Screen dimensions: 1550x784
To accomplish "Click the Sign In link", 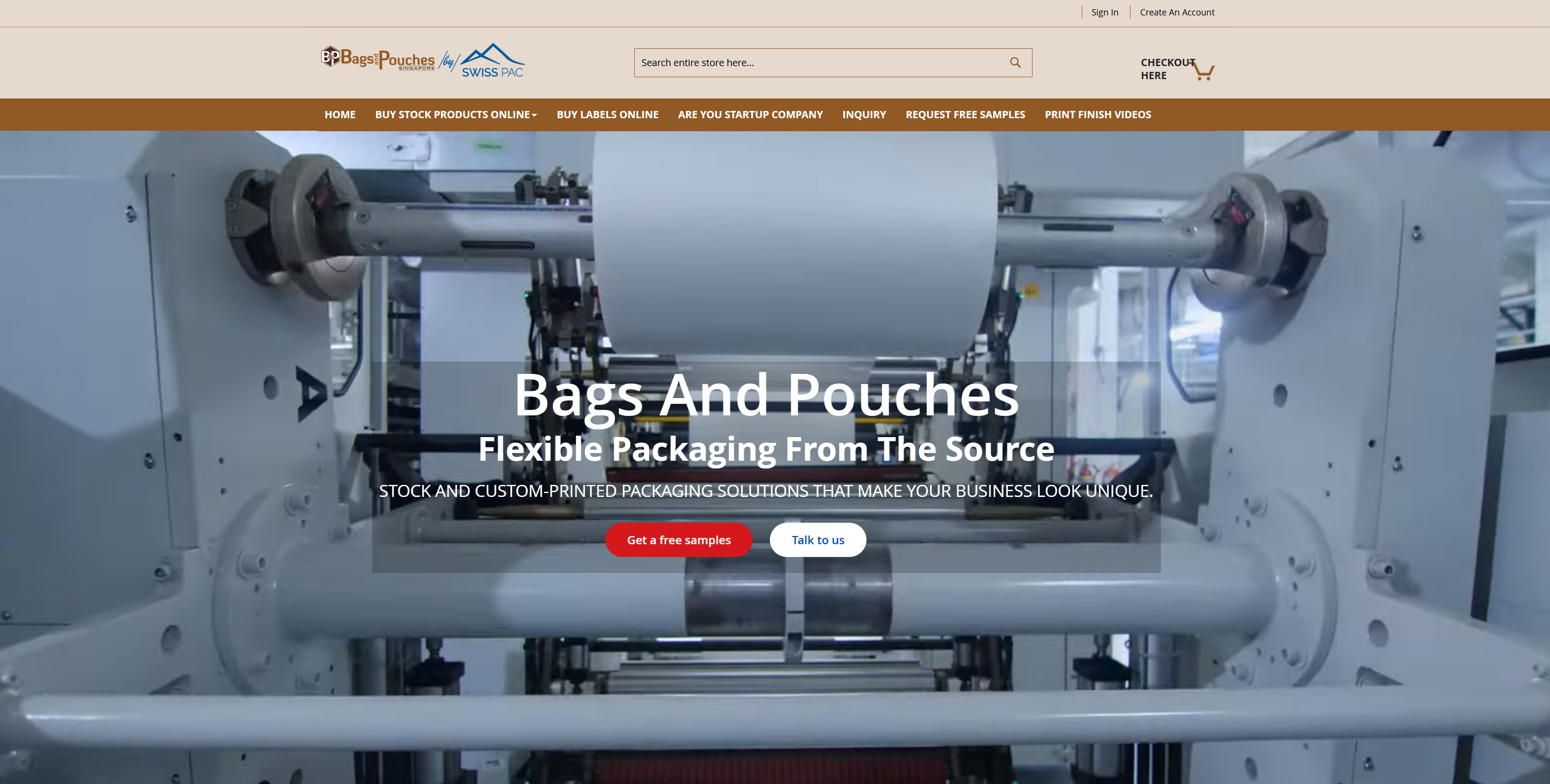I will click(1105, 12).
